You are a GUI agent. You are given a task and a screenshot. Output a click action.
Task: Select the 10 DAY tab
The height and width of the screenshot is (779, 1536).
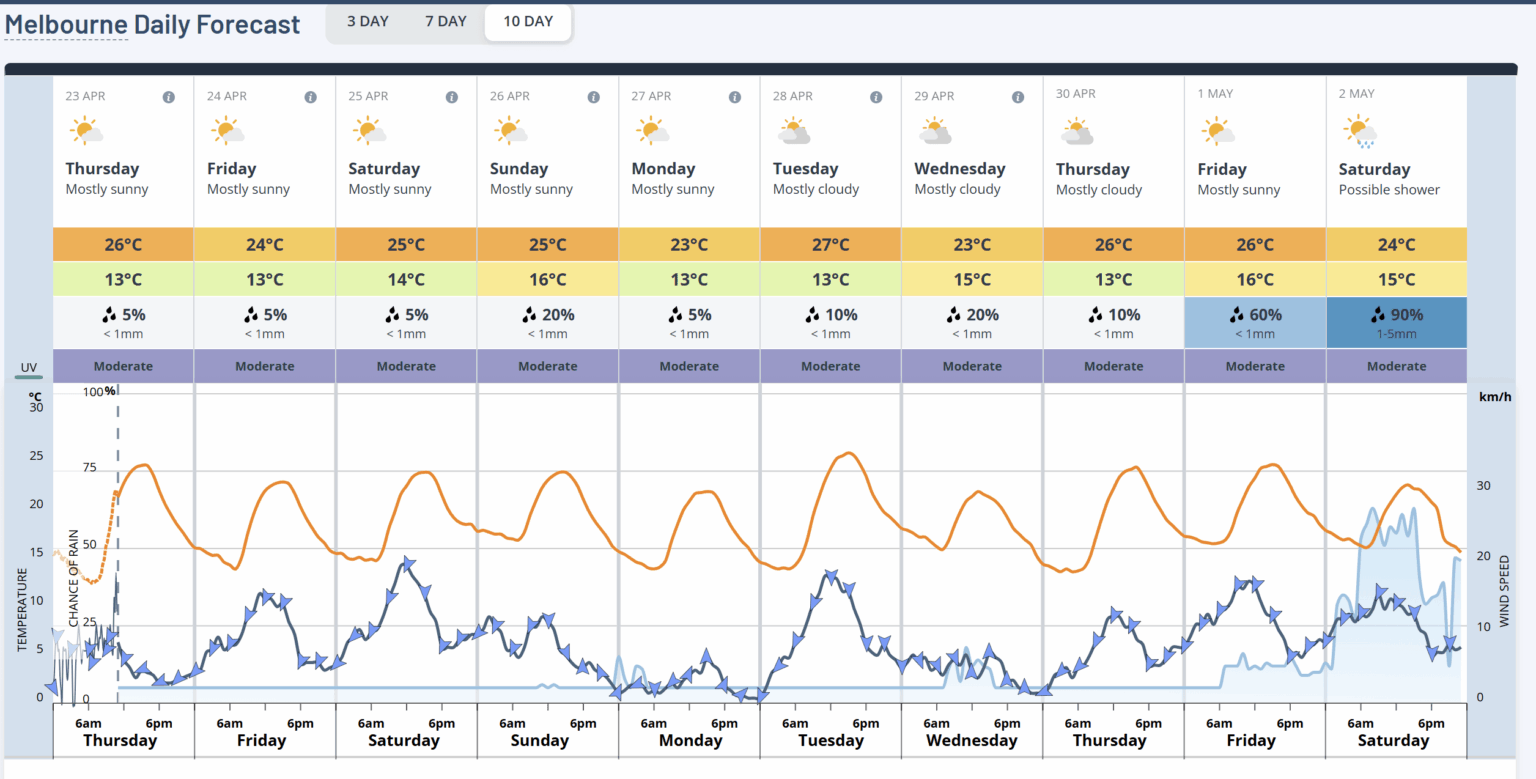coord(527,20)
